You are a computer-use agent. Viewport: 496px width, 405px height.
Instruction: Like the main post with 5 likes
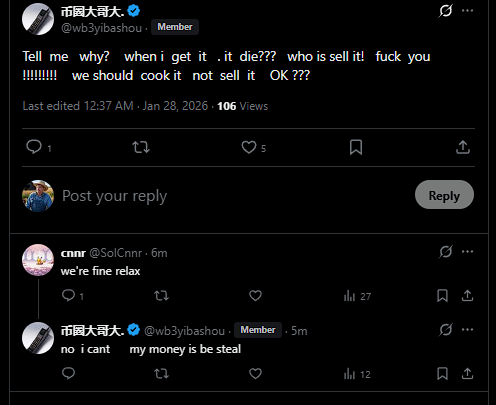pos(249,147)
